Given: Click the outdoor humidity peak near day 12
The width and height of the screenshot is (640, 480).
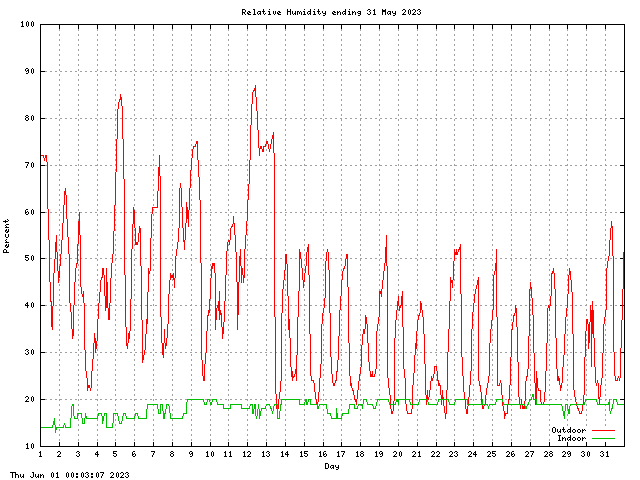Looking at the screenshot, I should (x=256, y=86).
